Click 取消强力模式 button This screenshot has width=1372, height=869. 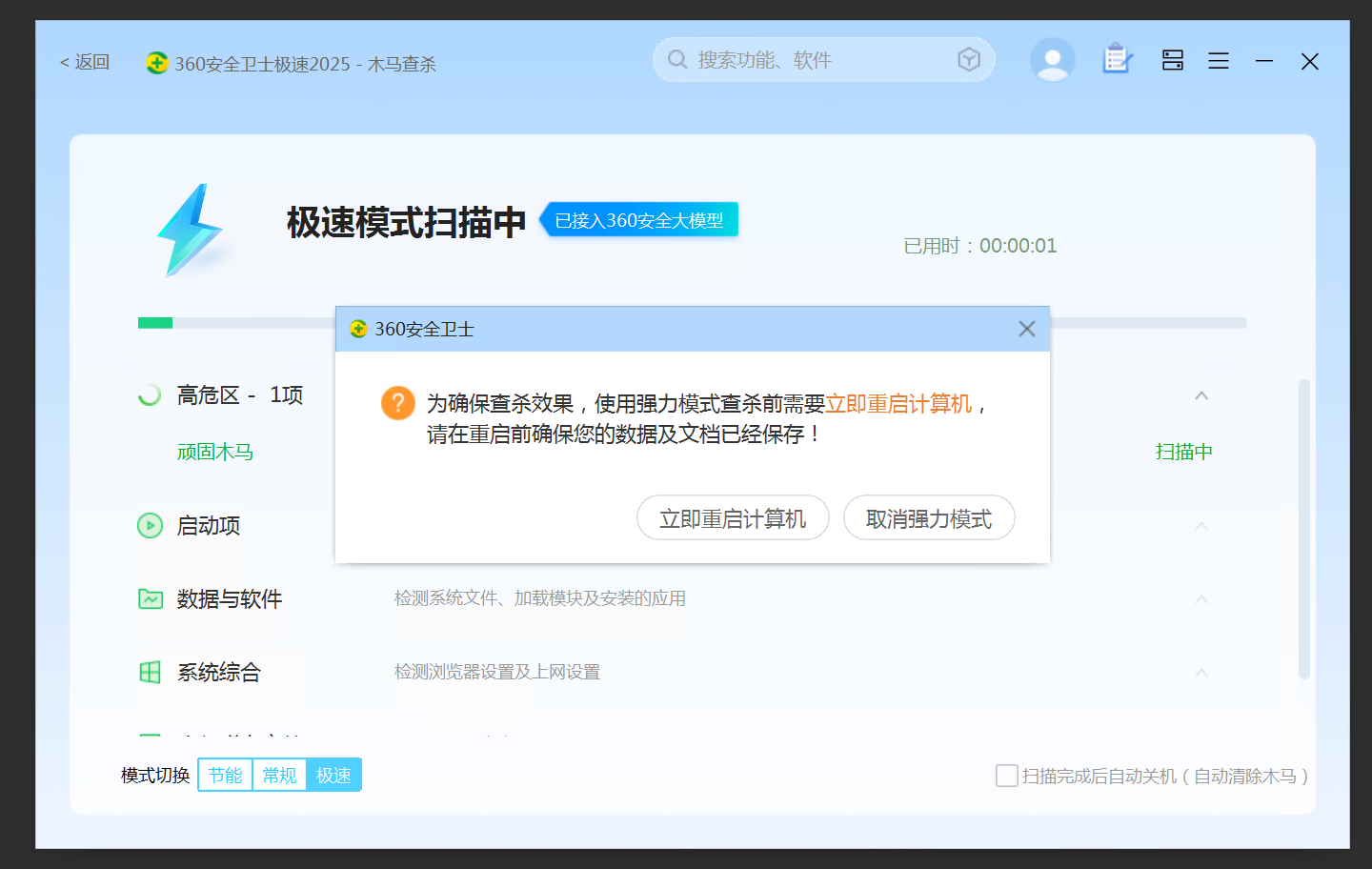point(929,518)
